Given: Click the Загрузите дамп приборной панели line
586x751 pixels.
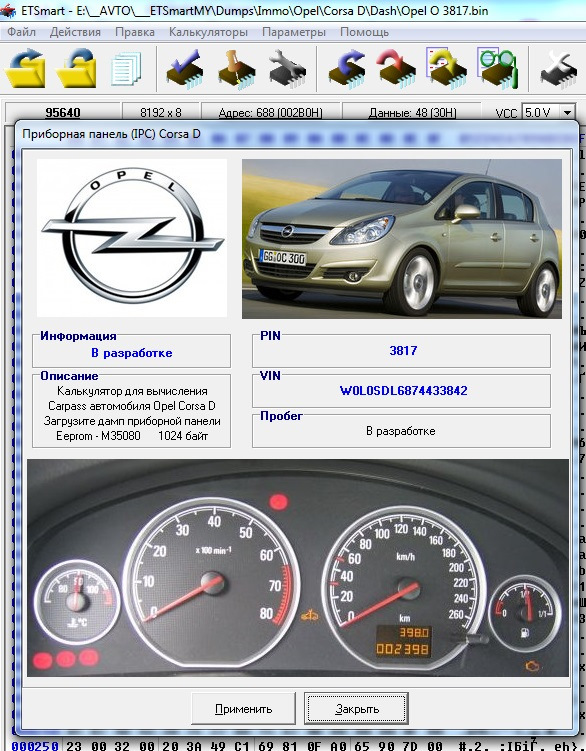Looking at the screenshot, I should tap(132, 421).
